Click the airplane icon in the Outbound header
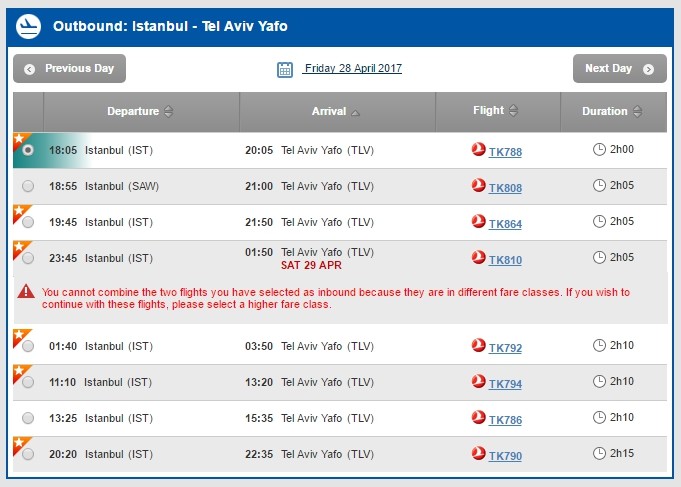 28,26
